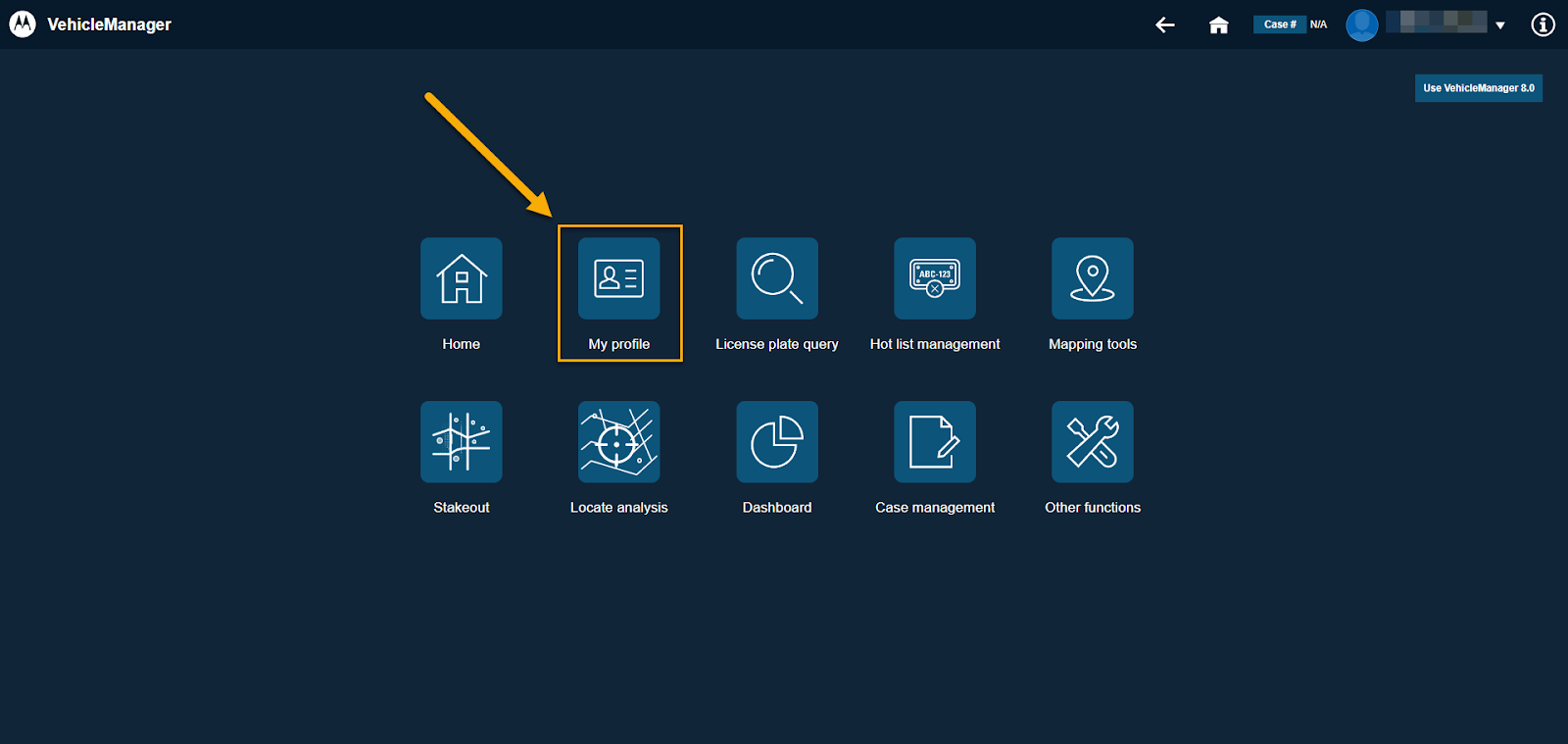
Task: Open Locate analysis crosshair icon
Action: 619,442
